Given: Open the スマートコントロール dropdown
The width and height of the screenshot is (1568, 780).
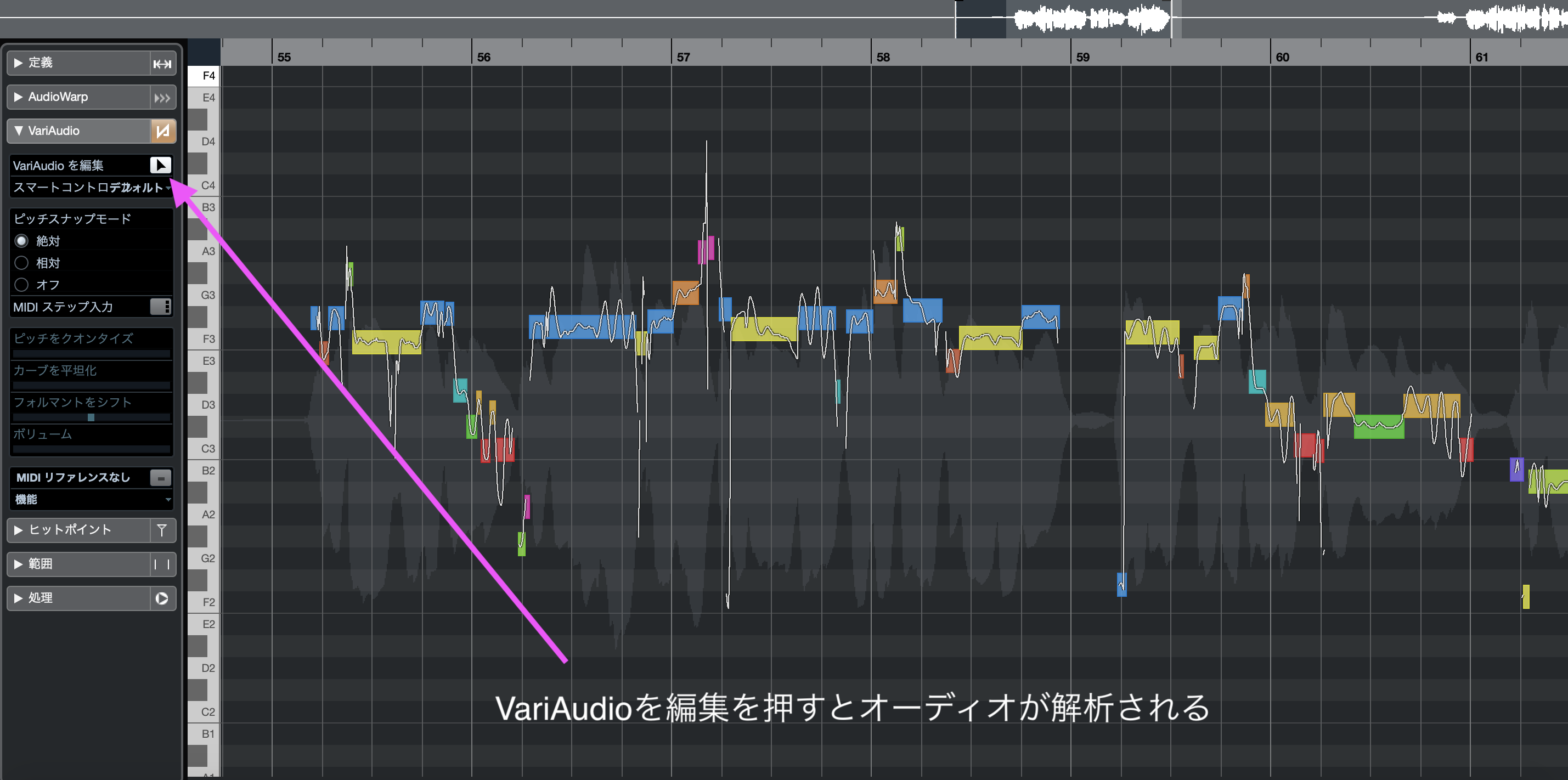Looking at the screenshot, I should coord(91,188).
